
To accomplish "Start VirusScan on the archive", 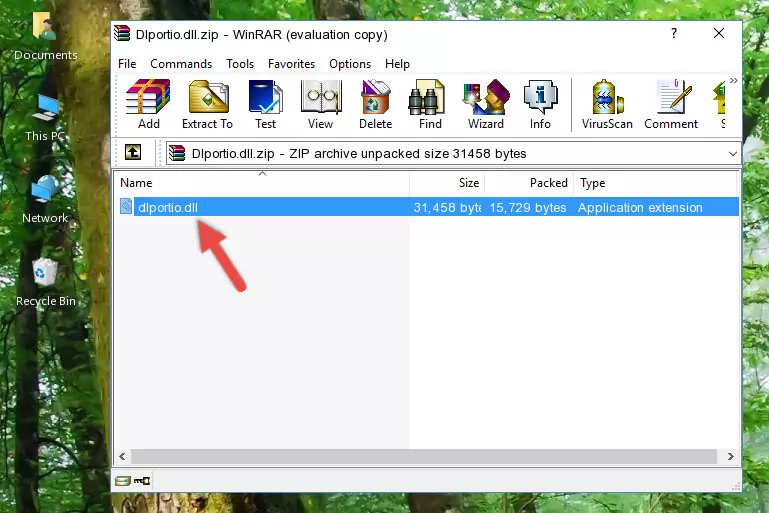I will pyautogui.click(x=607, y=104).
